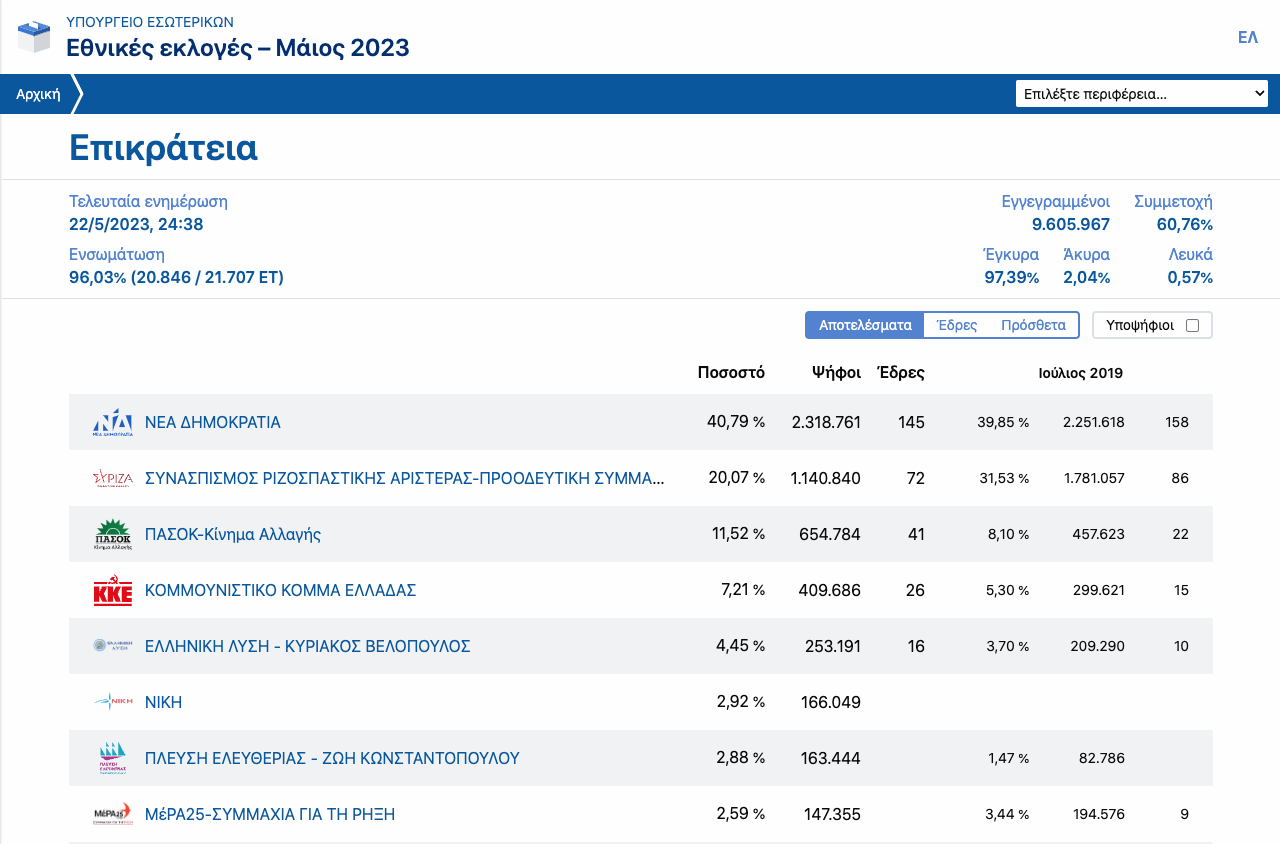Open ΜέΡΑ25-ΣΥΜΜΑΧΙΑ ΓΙΑ ΤΗ ΡΗΞΗ link
This screenshot has height=844, width=1280.
(270, 814)
